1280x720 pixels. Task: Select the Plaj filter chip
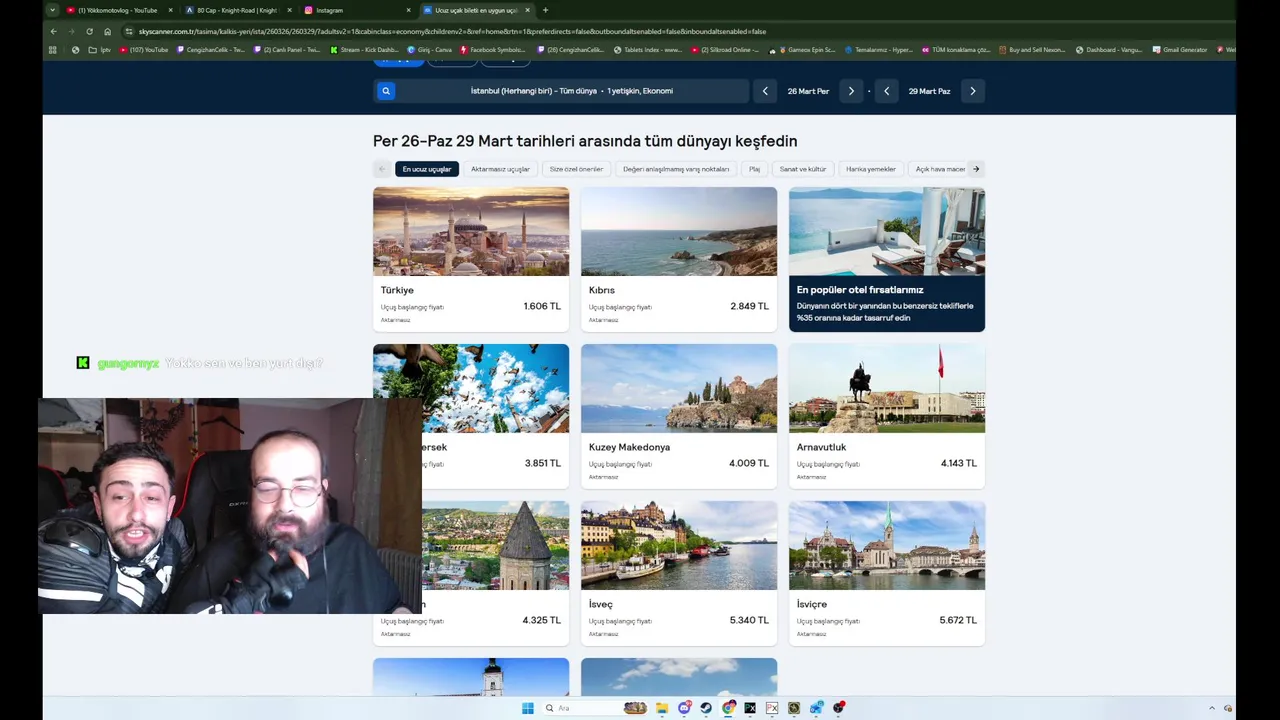(754, 169)
